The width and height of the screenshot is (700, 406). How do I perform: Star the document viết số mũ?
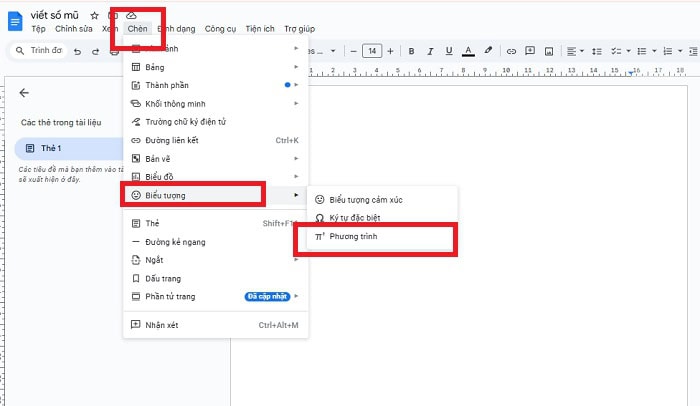click(94, 16)
